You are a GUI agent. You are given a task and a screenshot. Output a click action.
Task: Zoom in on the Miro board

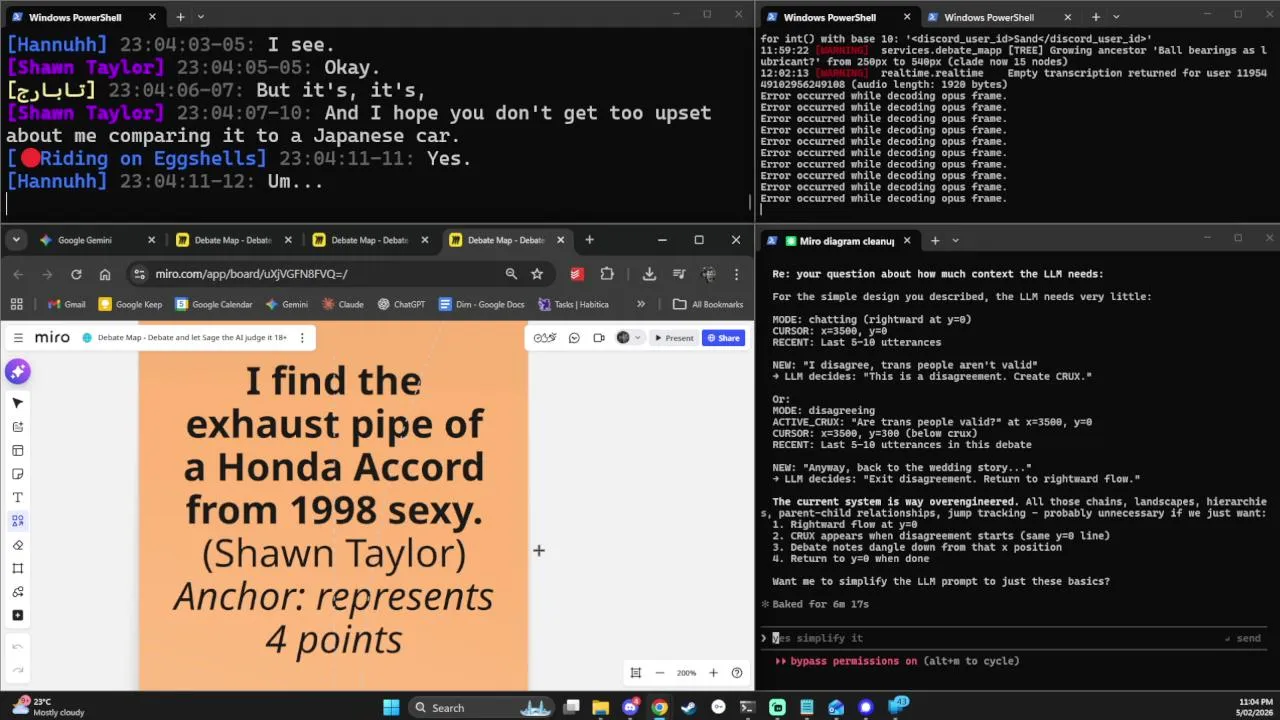point(713,673)
